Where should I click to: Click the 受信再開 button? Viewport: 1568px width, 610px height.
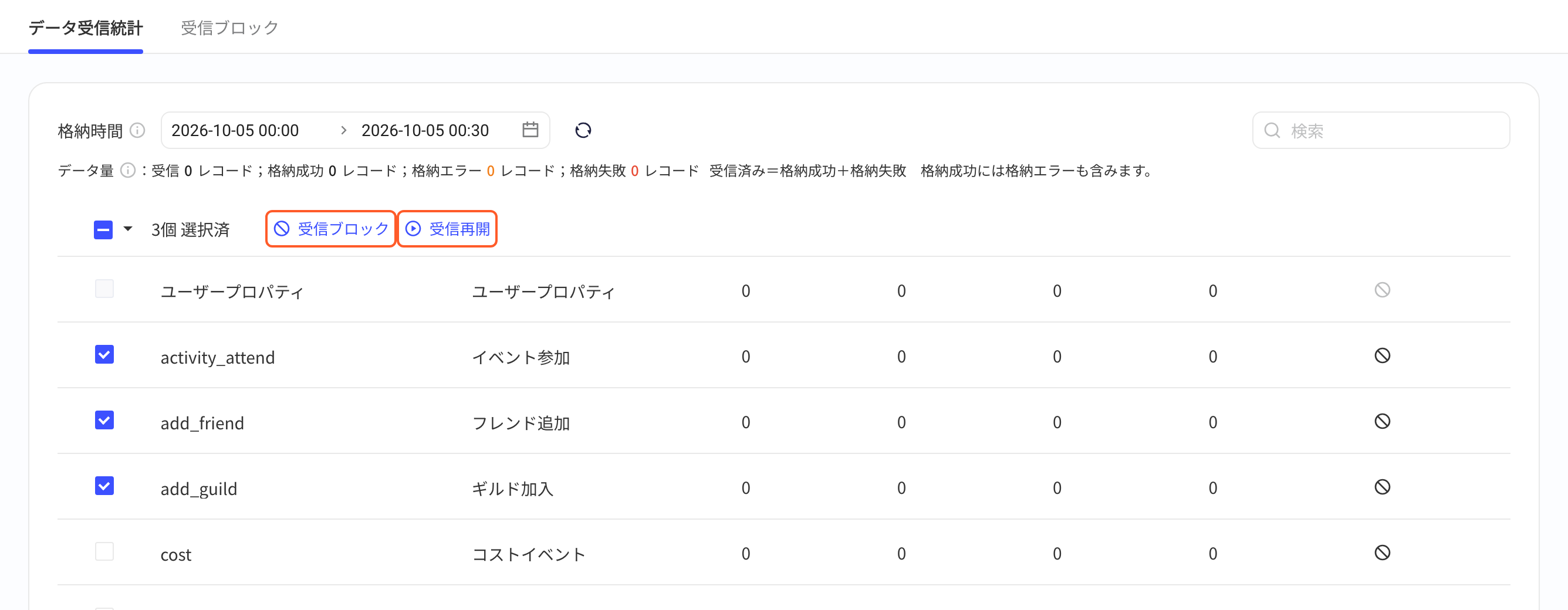447,229
